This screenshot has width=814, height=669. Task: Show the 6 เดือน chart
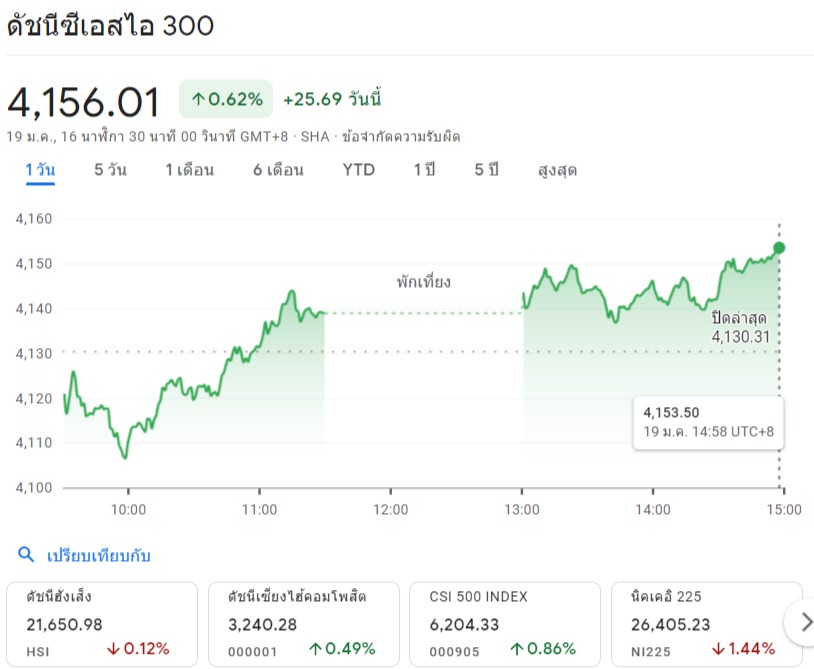(278, 170)
